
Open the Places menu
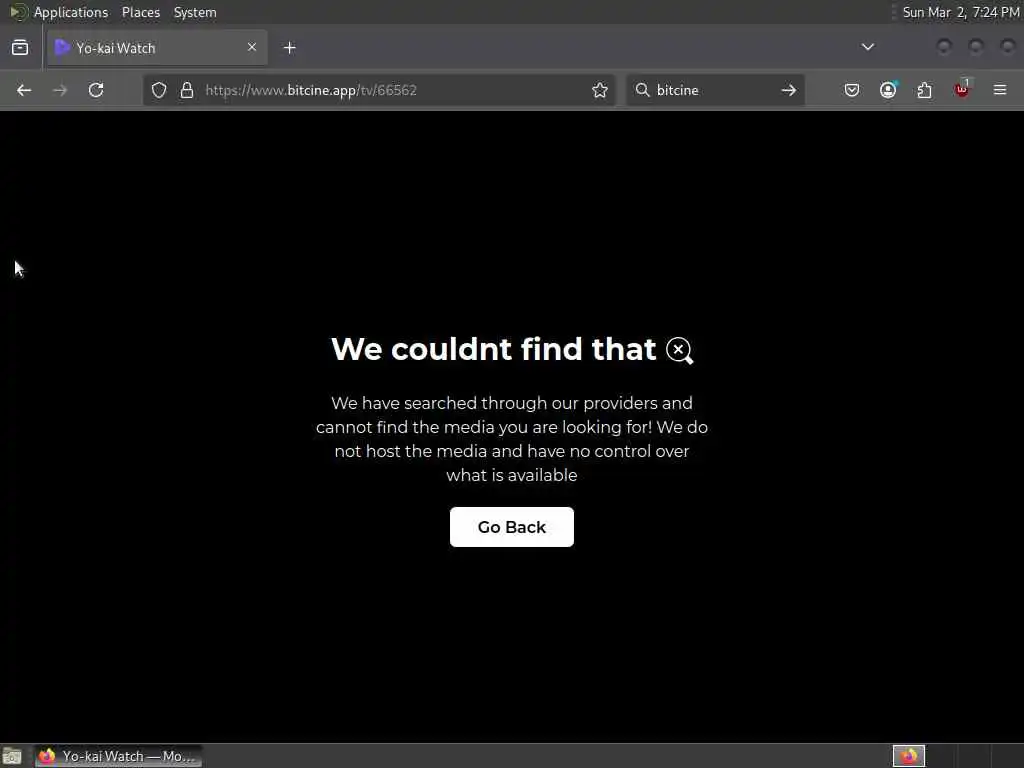140,12
